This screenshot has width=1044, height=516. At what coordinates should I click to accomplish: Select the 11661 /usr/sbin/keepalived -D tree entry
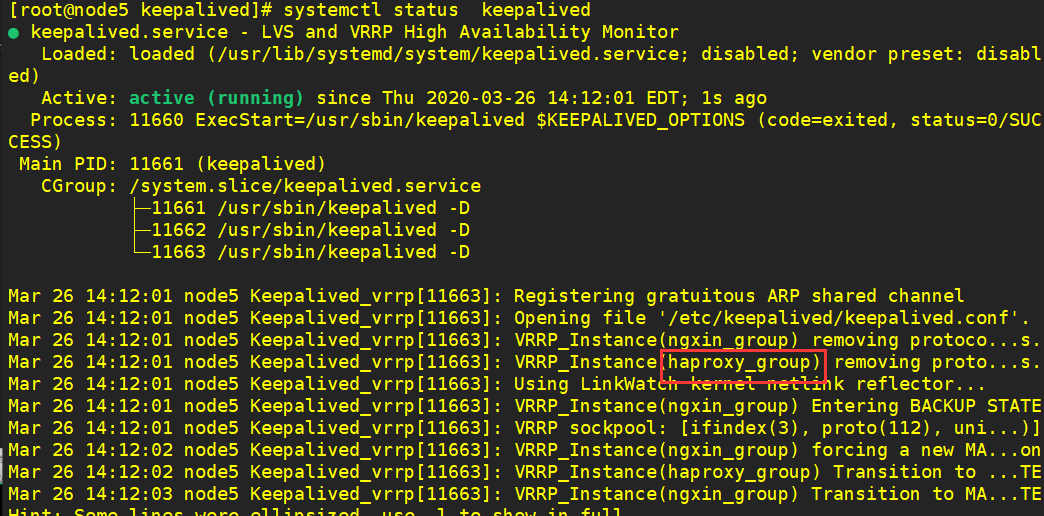click(x=310, y=208)
